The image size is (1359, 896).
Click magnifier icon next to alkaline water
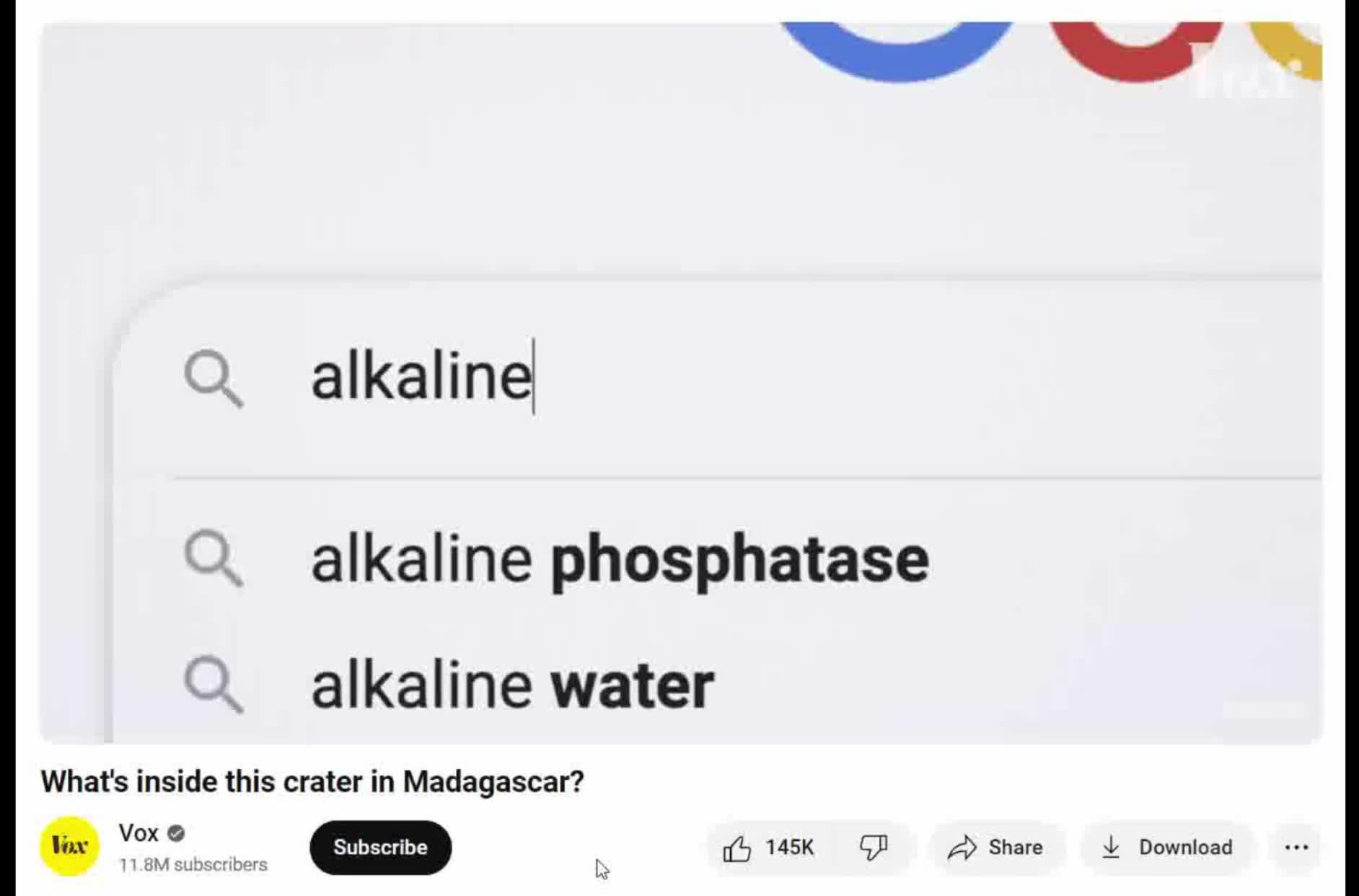coord(214,684)
